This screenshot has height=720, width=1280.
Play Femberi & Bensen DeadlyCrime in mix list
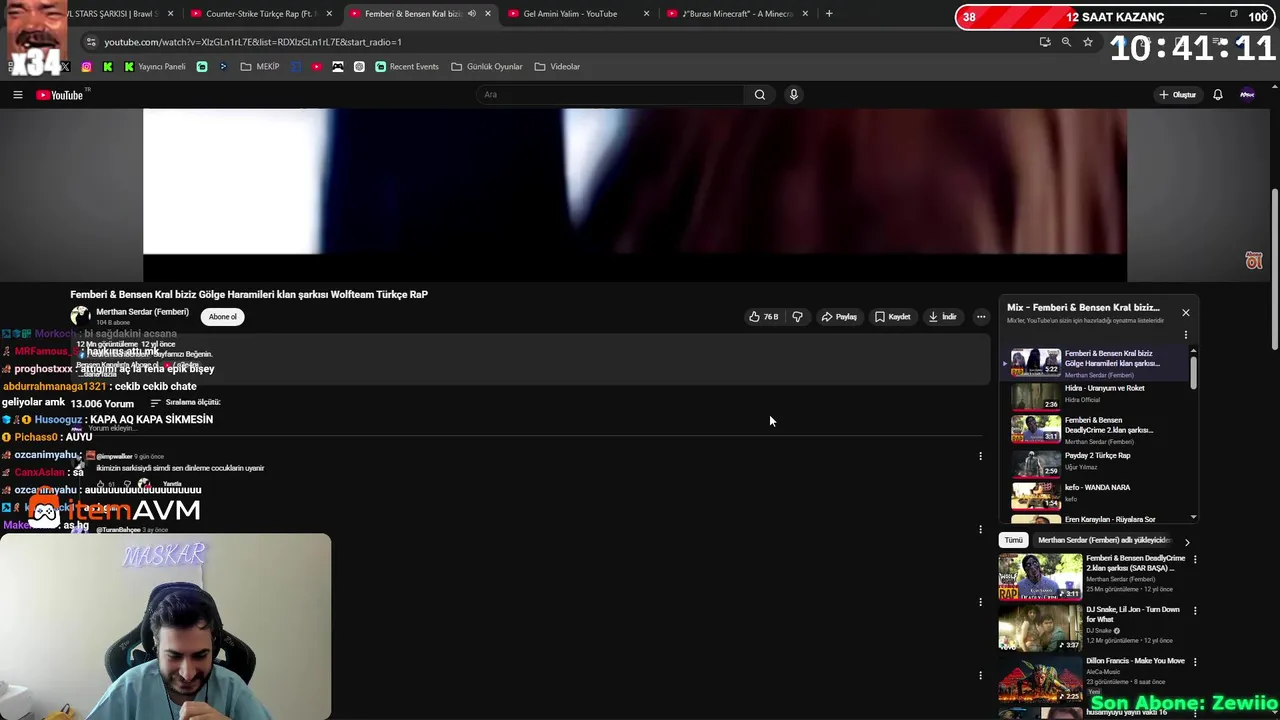(1097, 430)
